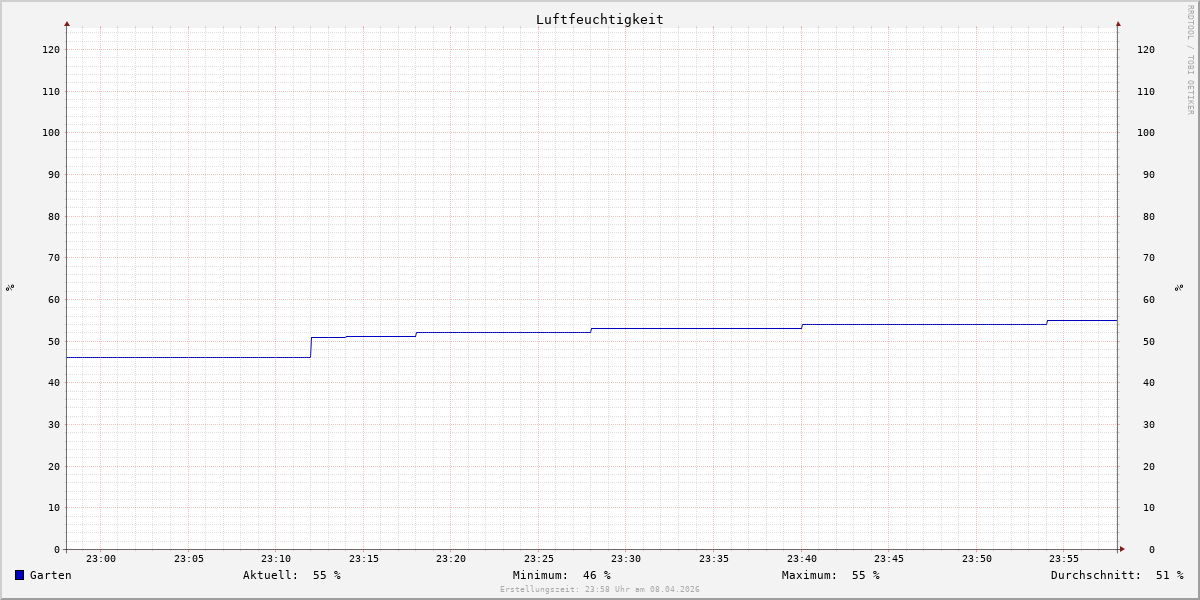Click the % unit label beside the right axis
The image size is (1200, 600).
point(1179,287)
